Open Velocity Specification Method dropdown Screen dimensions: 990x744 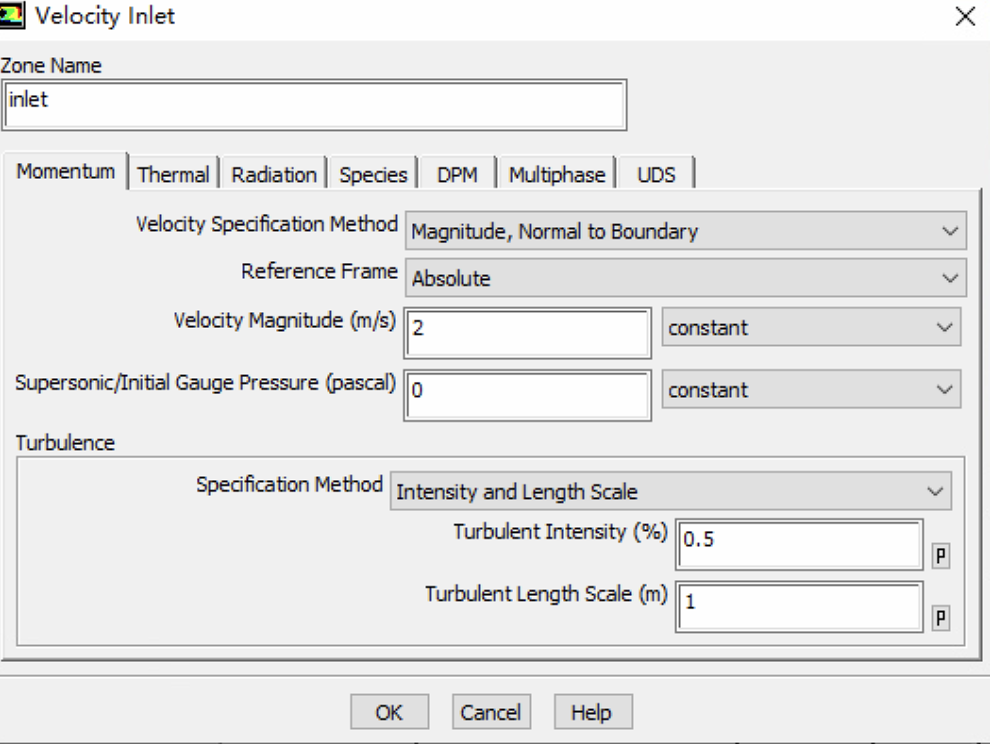686,232
